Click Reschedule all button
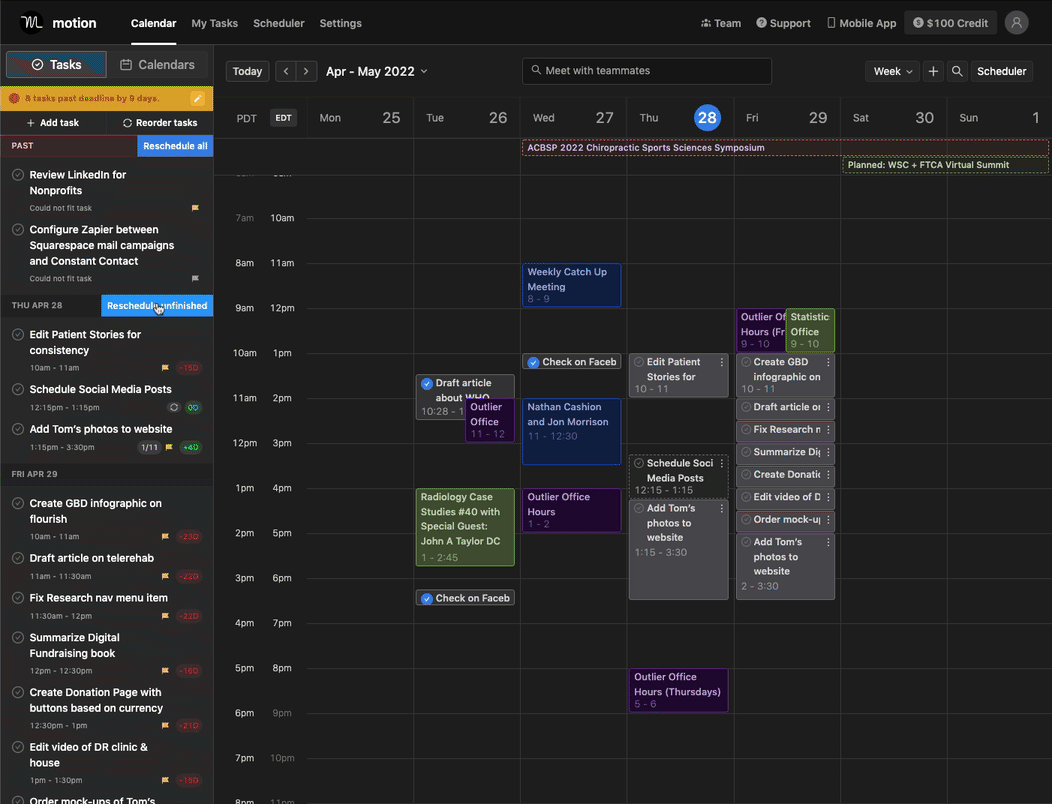 (x=175, y=146)
